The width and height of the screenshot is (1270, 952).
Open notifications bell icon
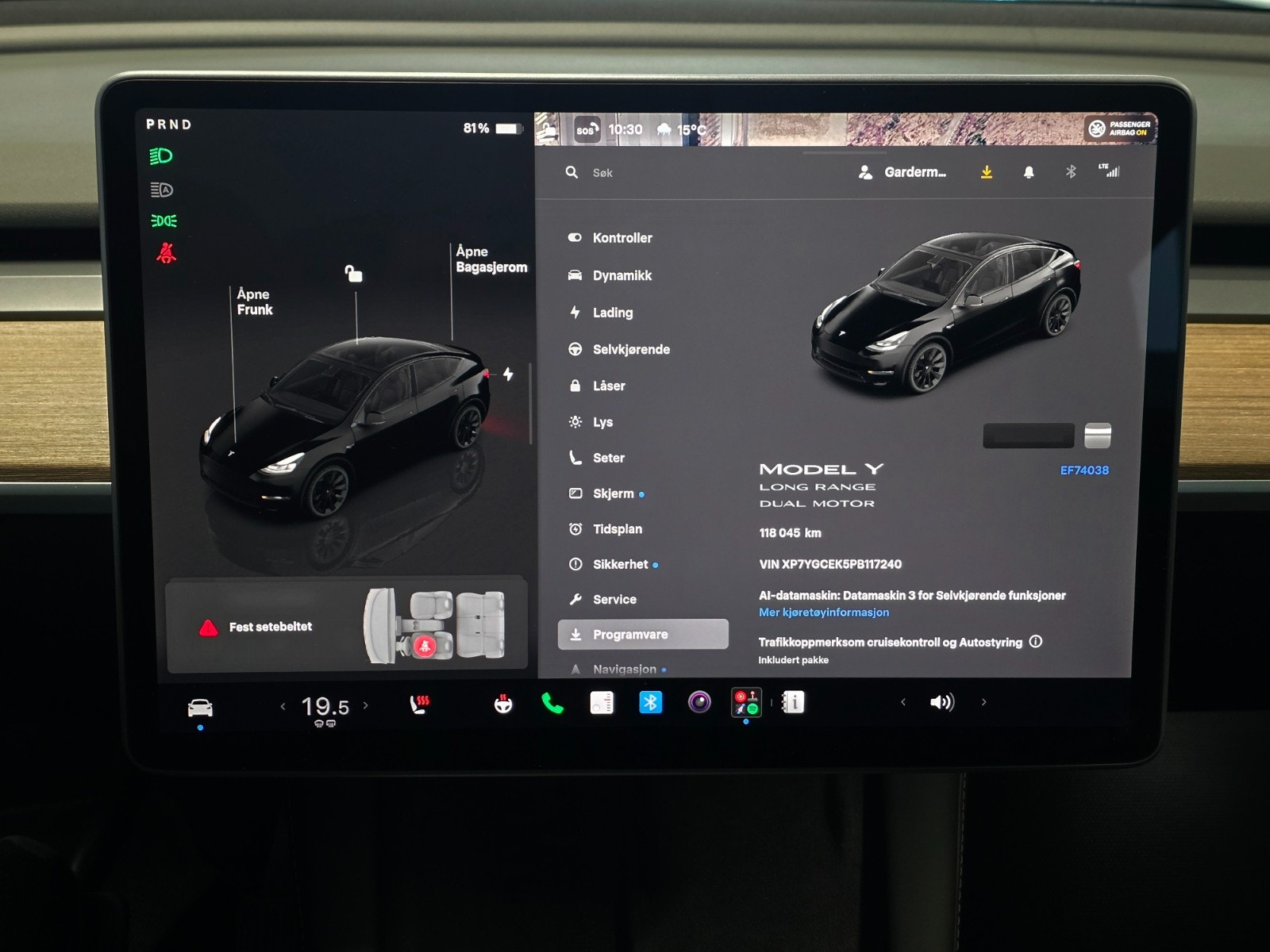point(1029,172)
